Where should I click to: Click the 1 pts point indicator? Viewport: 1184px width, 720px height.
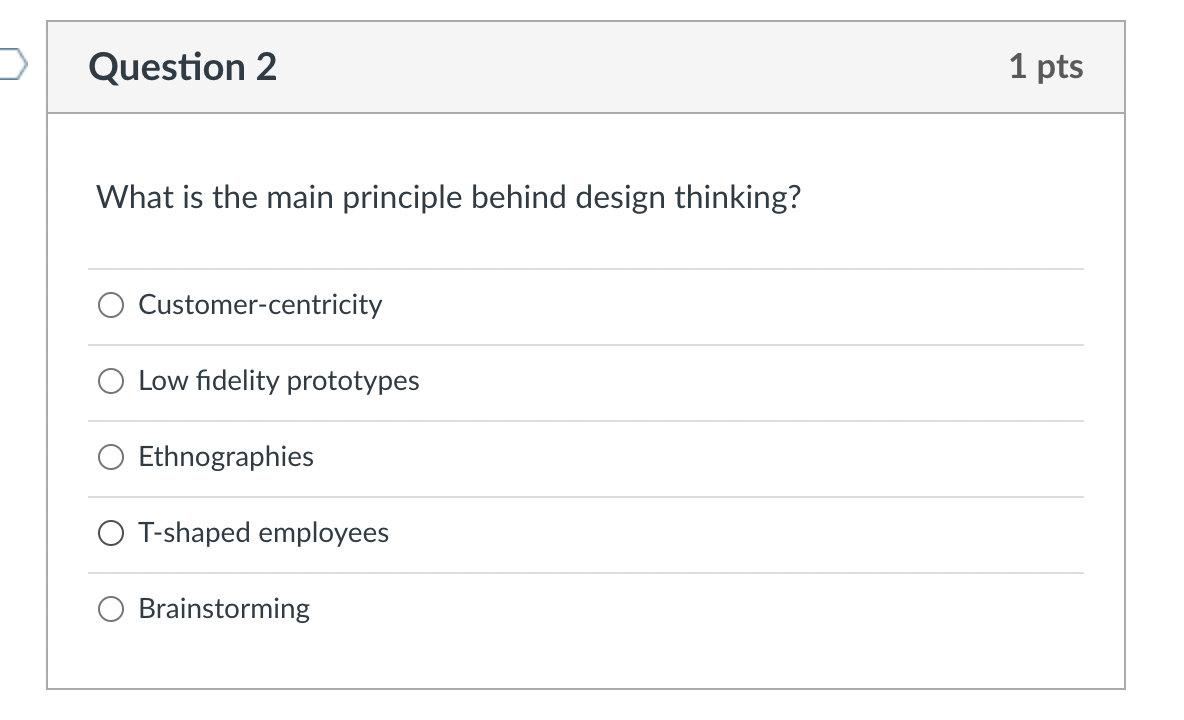tap(1047, 66)
